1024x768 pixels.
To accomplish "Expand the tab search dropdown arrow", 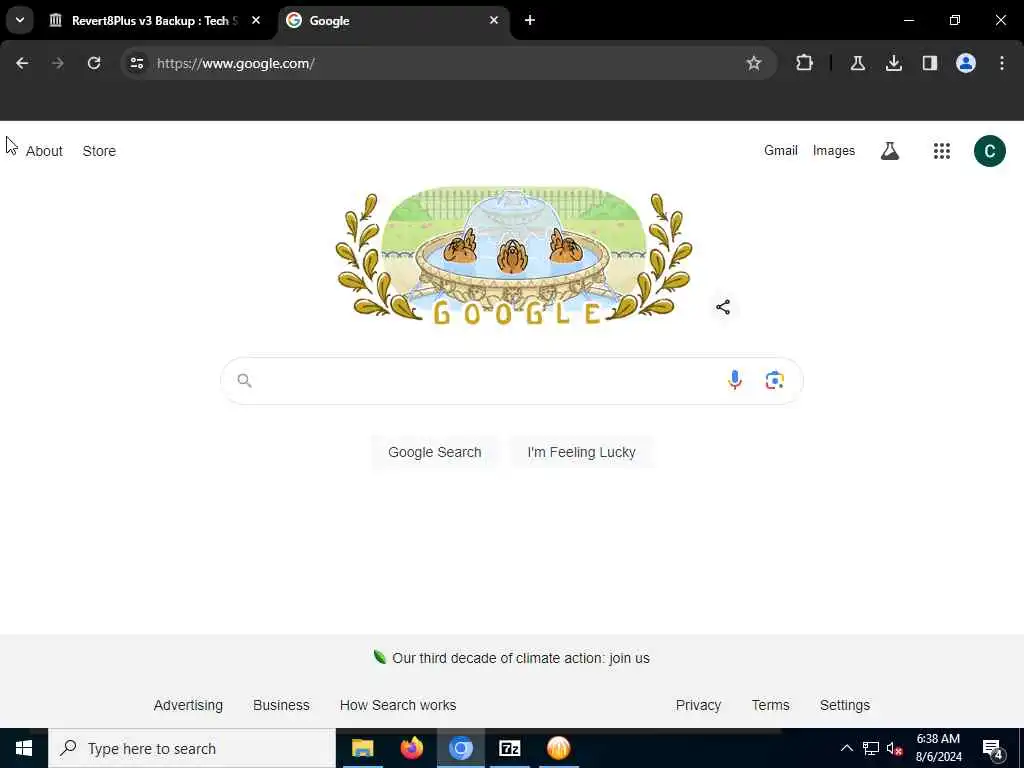I will coord(20,20).
